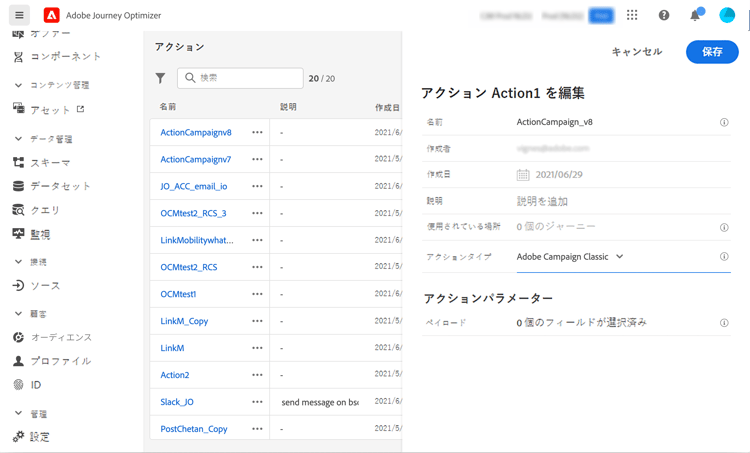Open the help question mark icon
The width and height of the screenshot is (750, 453).
point(664,15)
